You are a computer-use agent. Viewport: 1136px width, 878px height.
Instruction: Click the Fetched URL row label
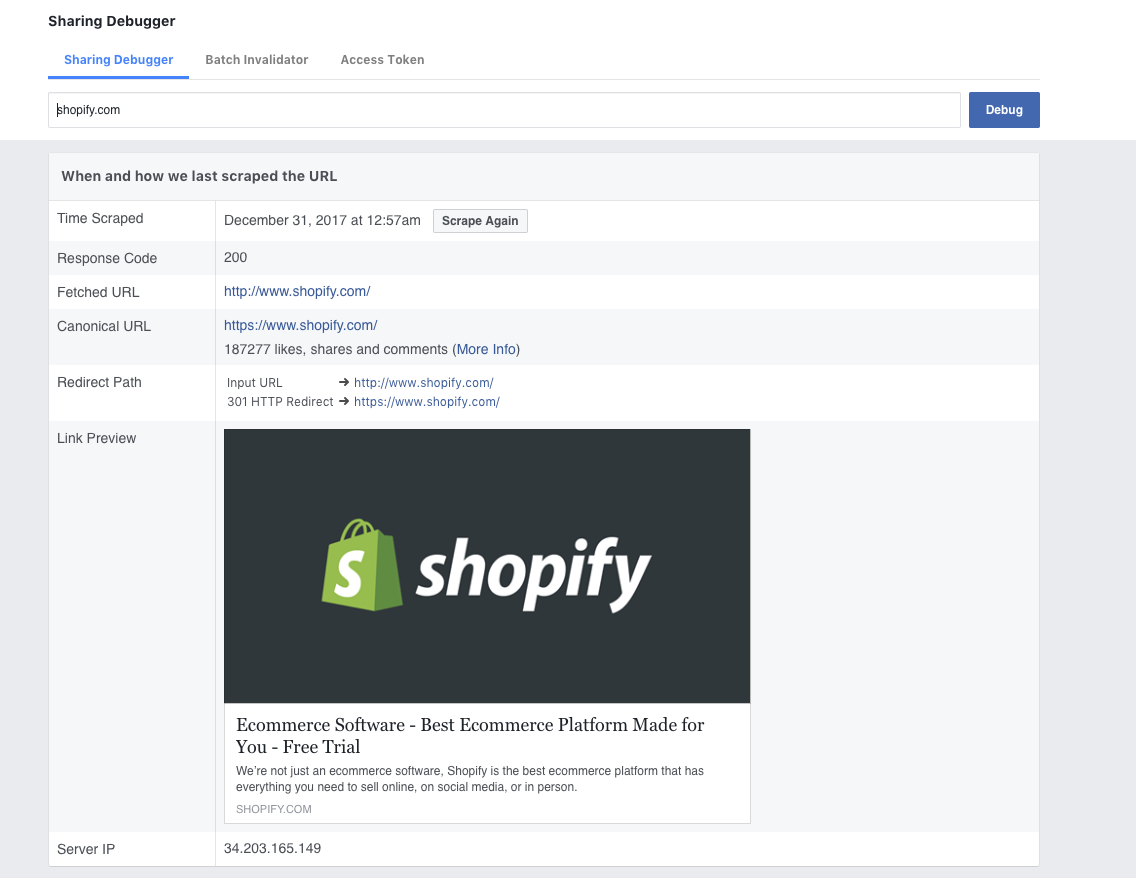pyautogui.click(x=98, y=292)
